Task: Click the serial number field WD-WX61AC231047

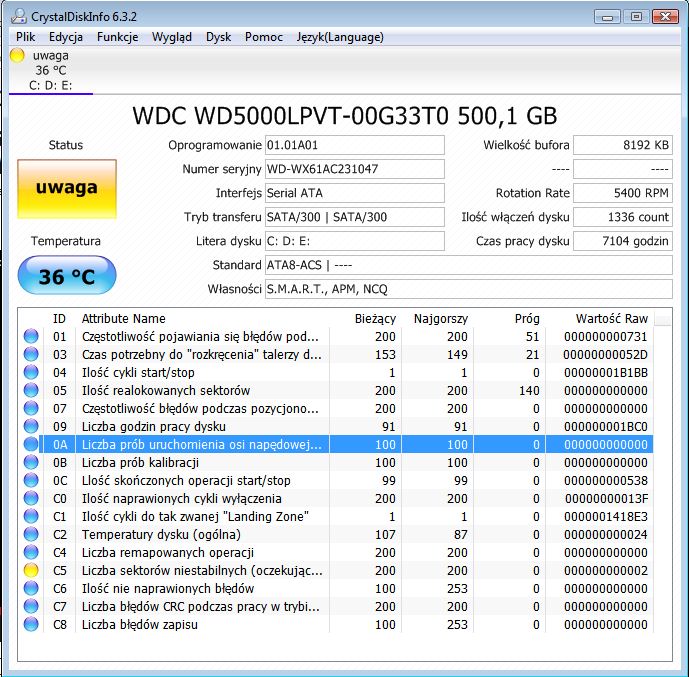Action: (355, 169)
